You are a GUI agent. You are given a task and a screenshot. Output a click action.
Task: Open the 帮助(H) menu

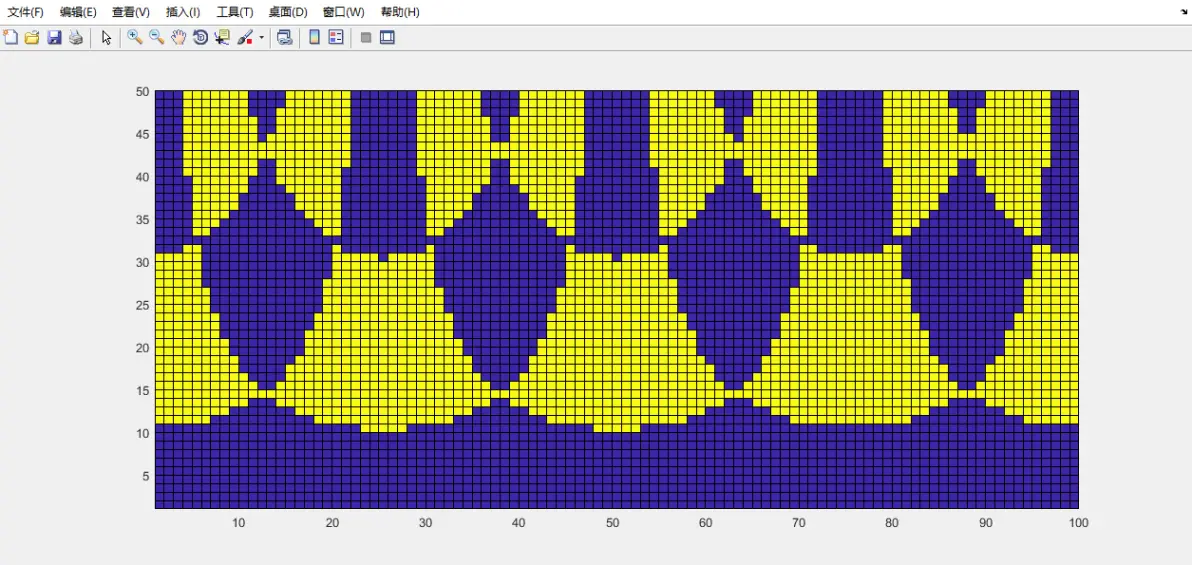400,12
